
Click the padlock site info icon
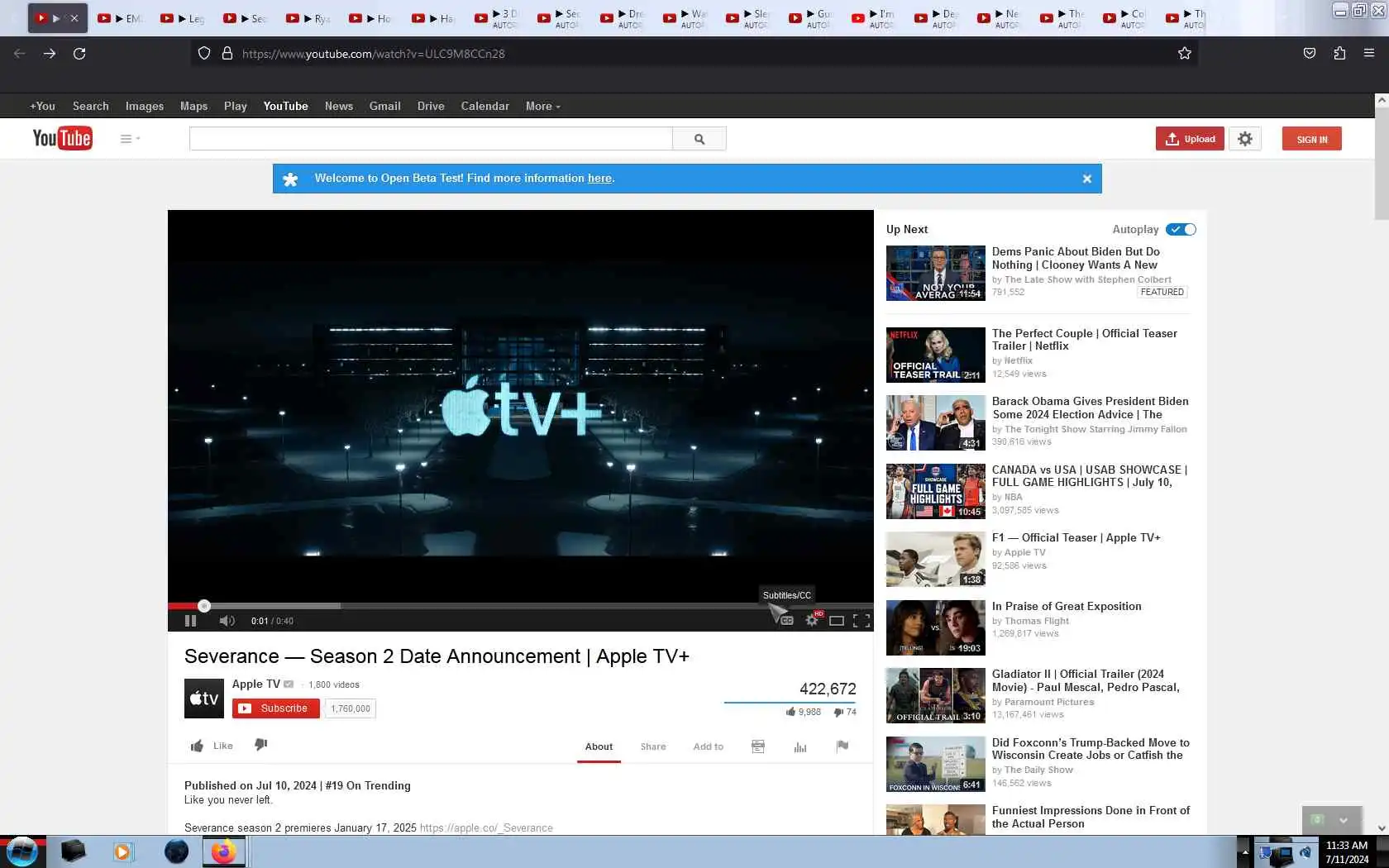pyautogui.click(x=227, y=54)
